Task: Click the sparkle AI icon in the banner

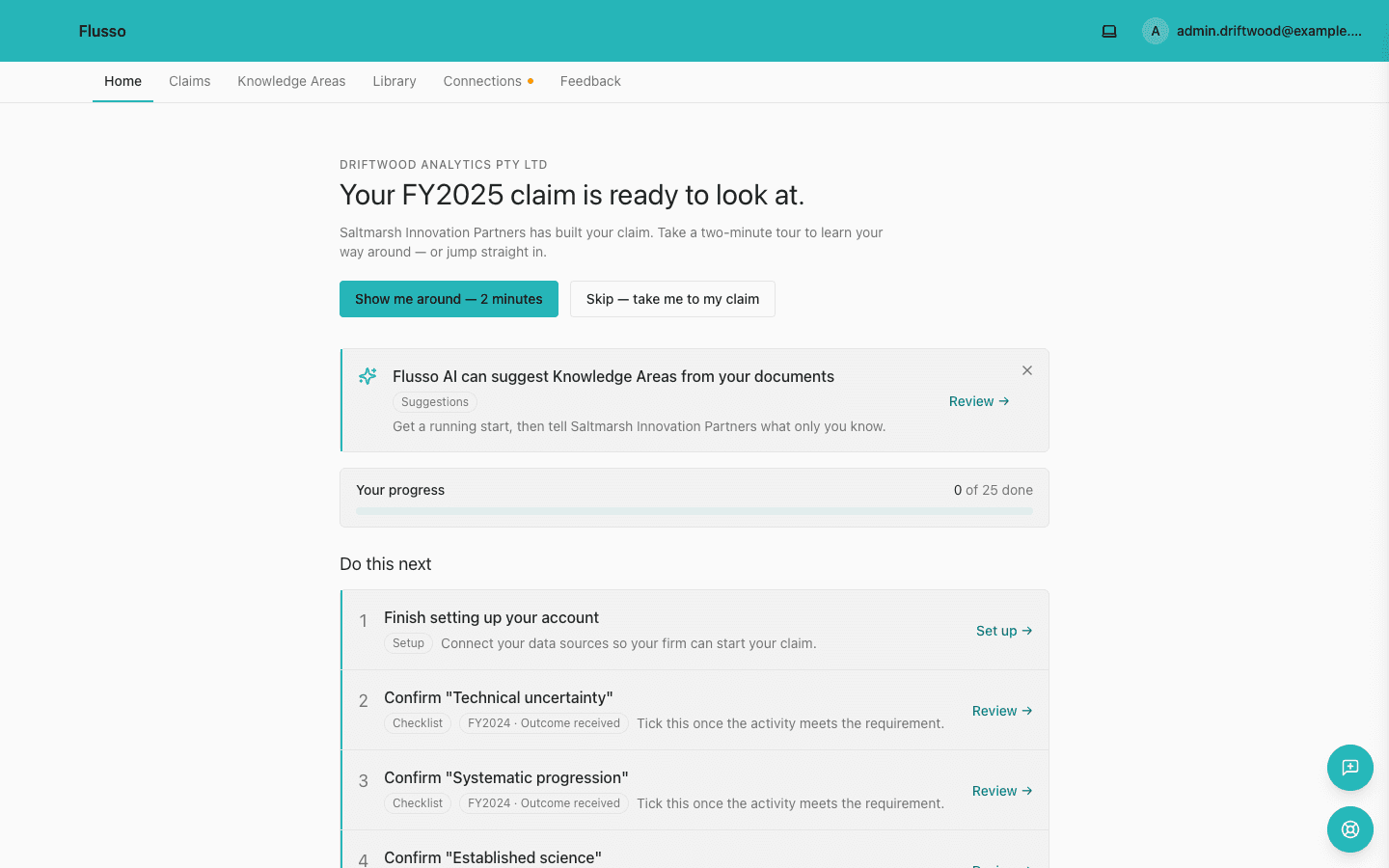Action: [368, 376]
